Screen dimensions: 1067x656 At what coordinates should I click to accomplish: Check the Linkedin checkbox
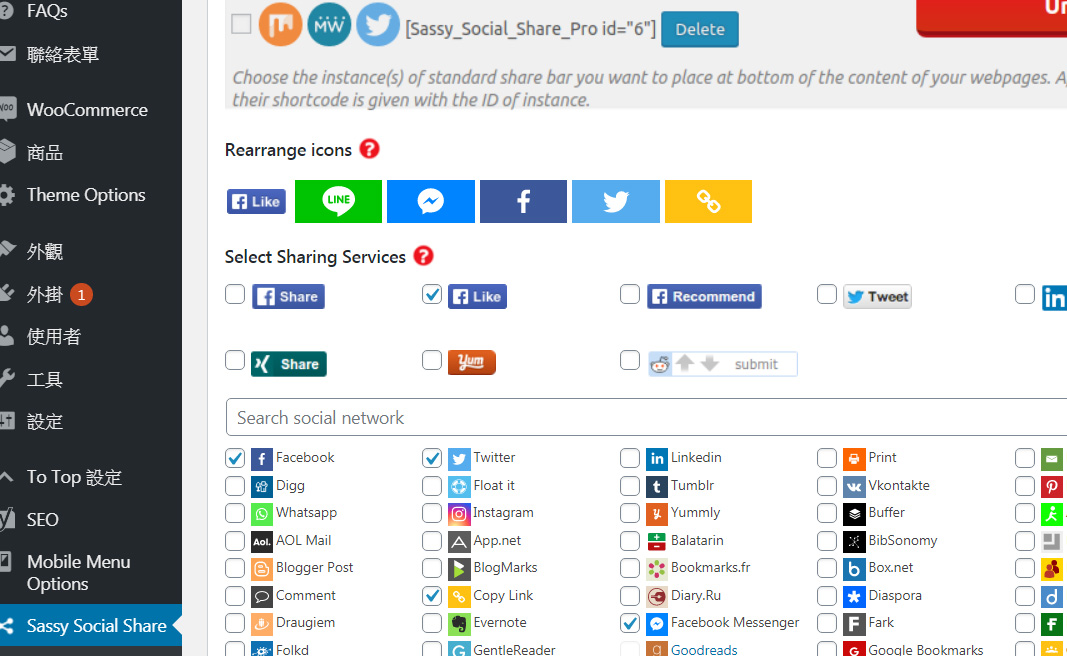point(630,458)
